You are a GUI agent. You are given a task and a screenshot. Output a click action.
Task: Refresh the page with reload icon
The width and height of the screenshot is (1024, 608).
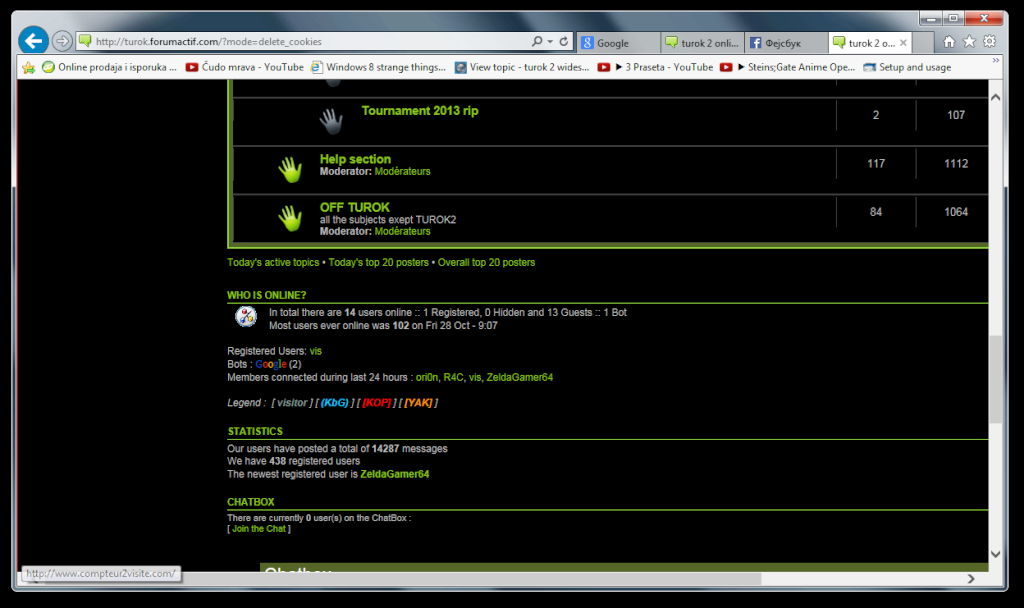pos(564,41)
